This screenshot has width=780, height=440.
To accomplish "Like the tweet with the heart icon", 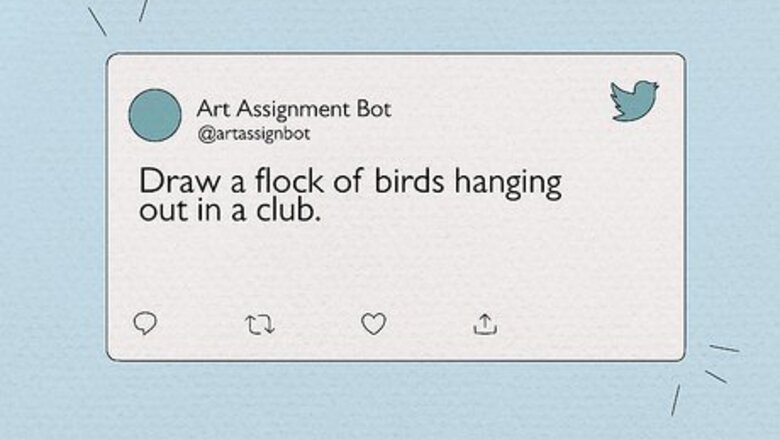I will [373, 323].
